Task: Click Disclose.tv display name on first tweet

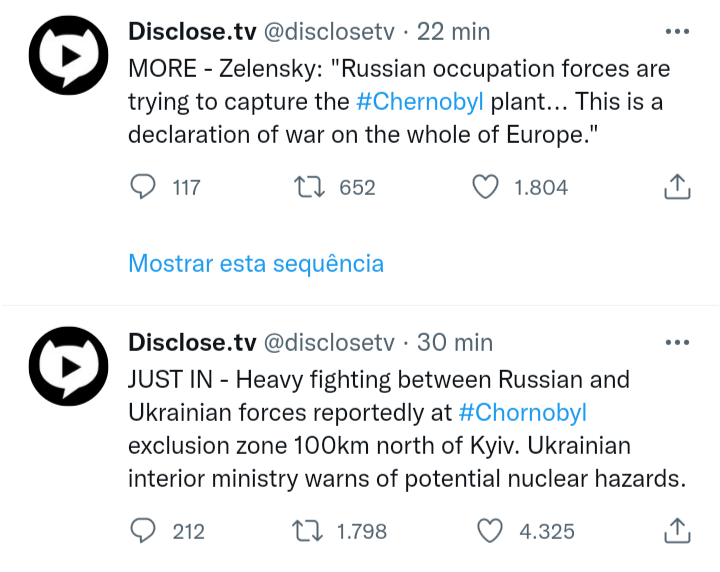Action: pyautogui.click(x=192, y=32)
